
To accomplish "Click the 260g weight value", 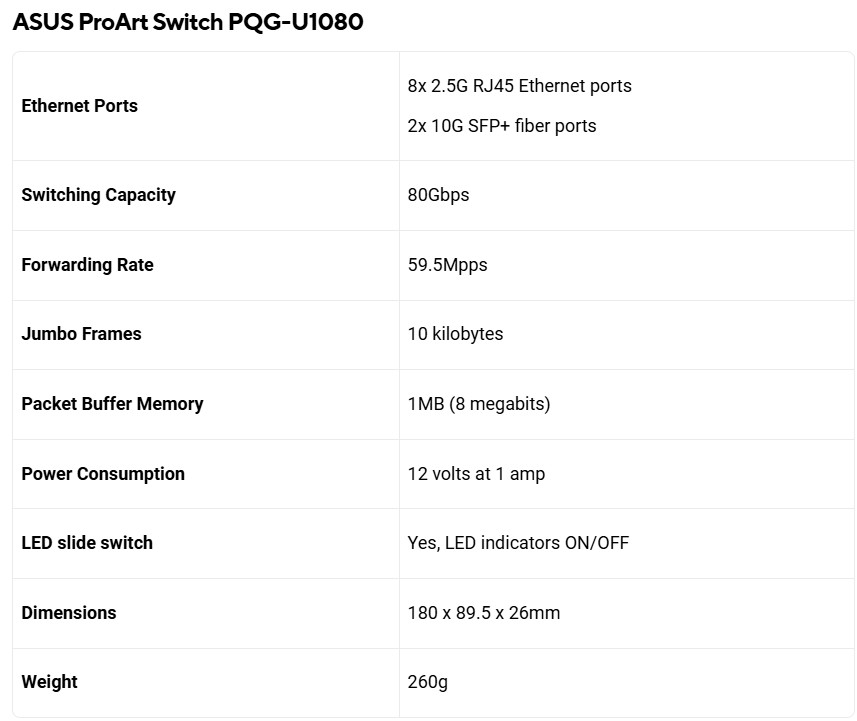I will tap(428, 682).
